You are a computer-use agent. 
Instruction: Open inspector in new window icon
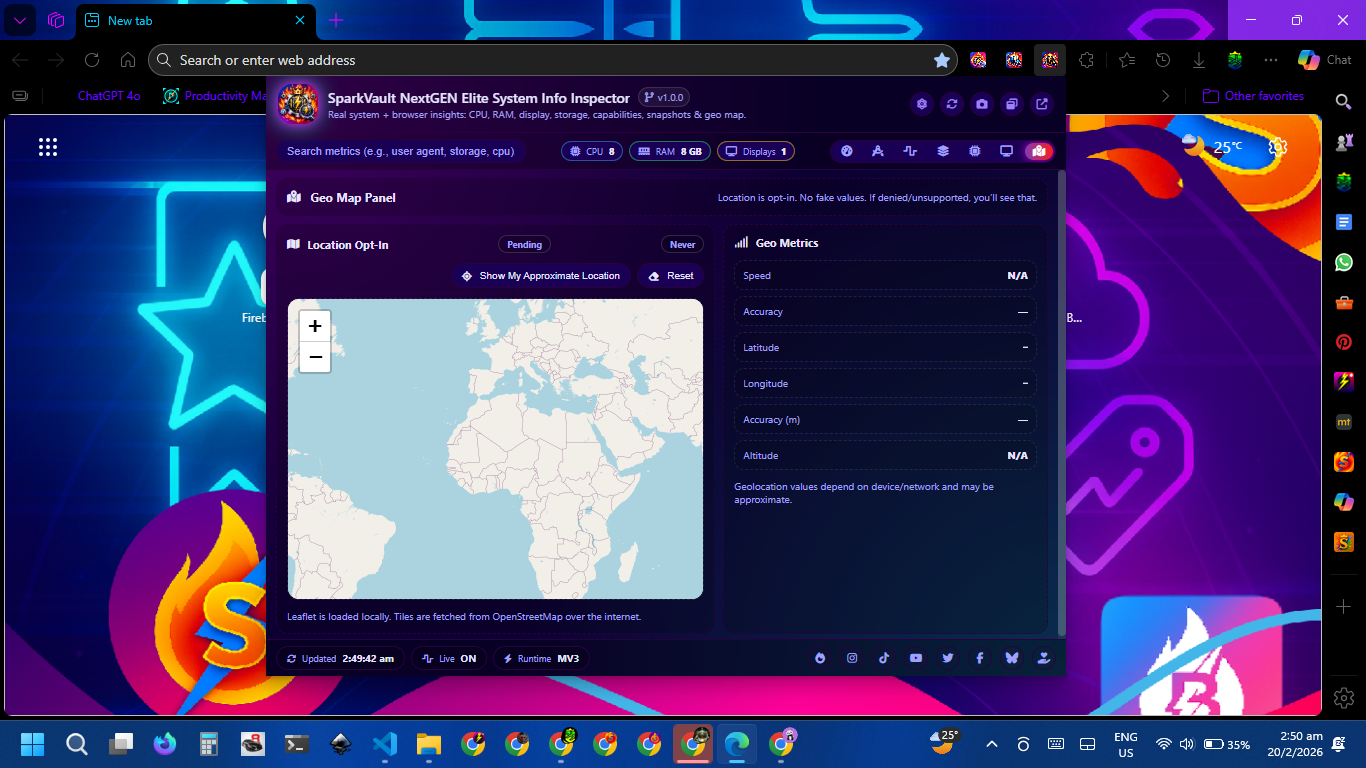pyautogui.click(x=1042, y=104)
